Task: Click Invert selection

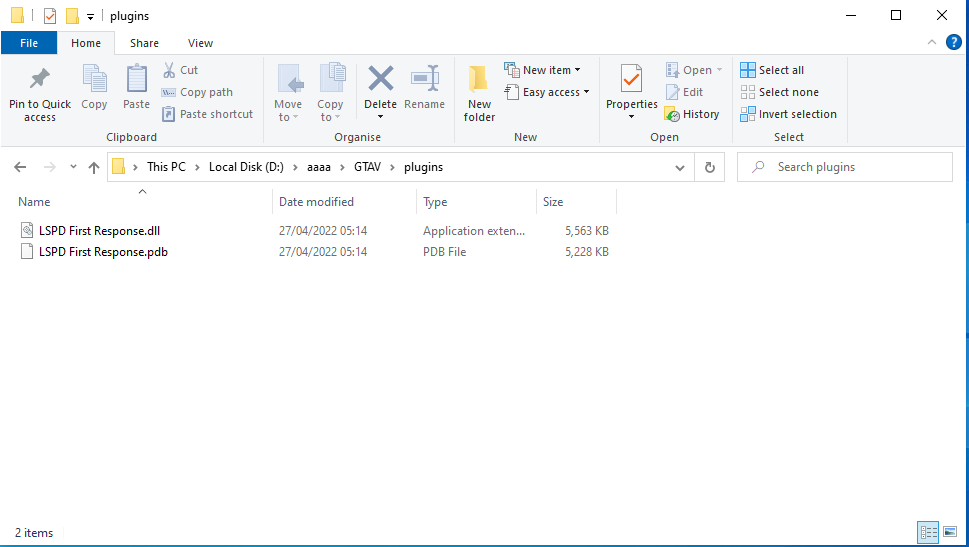Action: point(789,114)
